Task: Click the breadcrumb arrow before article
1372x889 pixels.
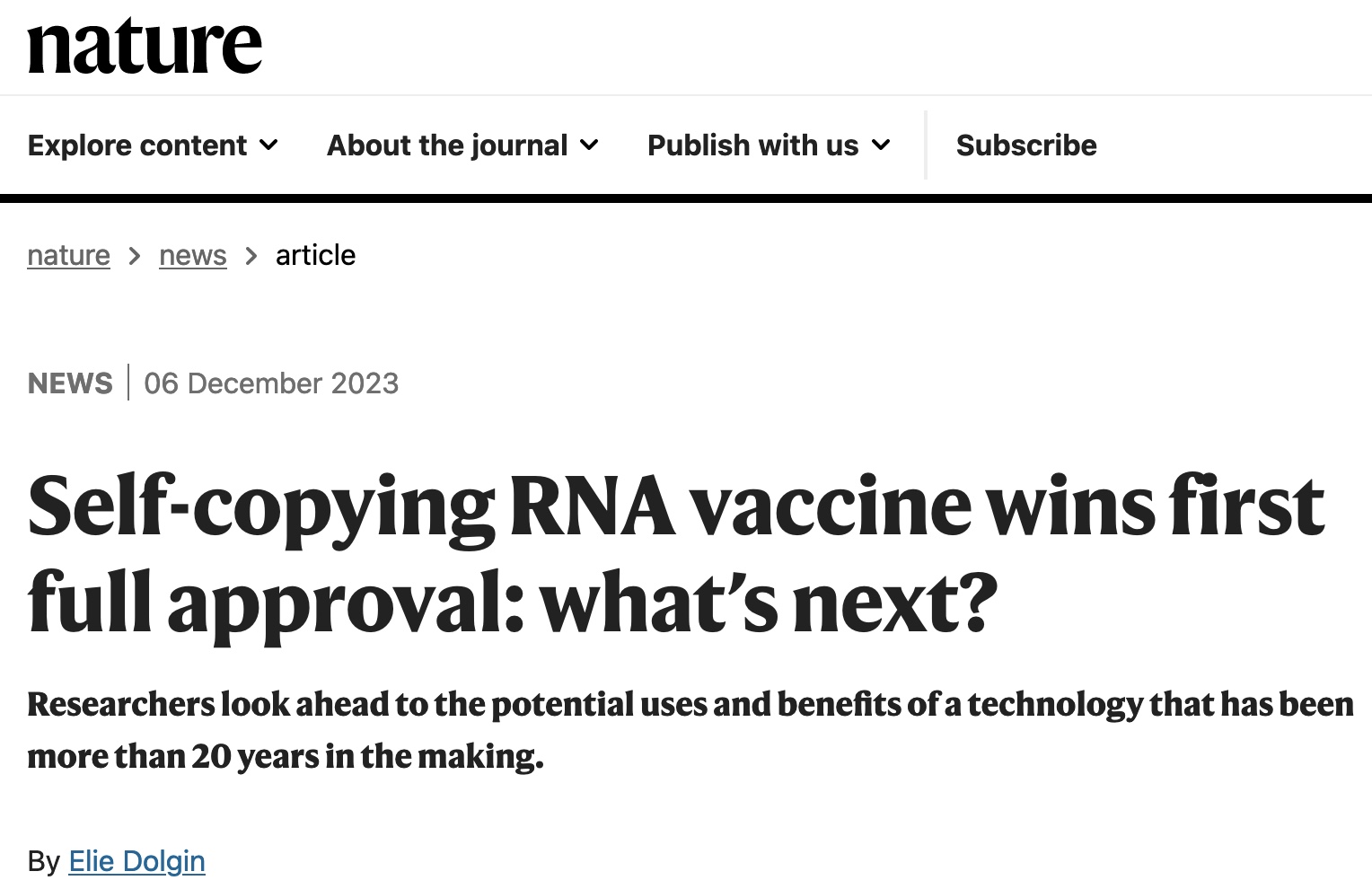Action: [x=251, y=256]
